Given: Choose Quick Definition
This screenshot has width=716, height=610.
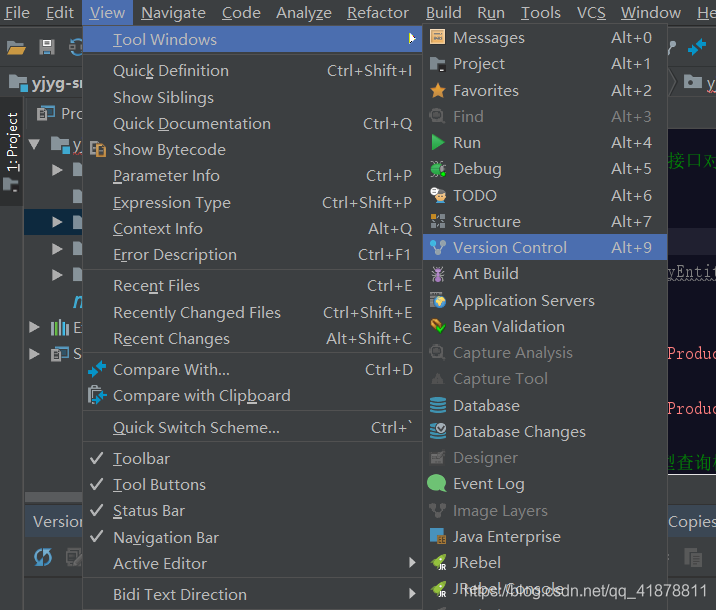Looking at the screenshot, I should [x=252, y=71].
